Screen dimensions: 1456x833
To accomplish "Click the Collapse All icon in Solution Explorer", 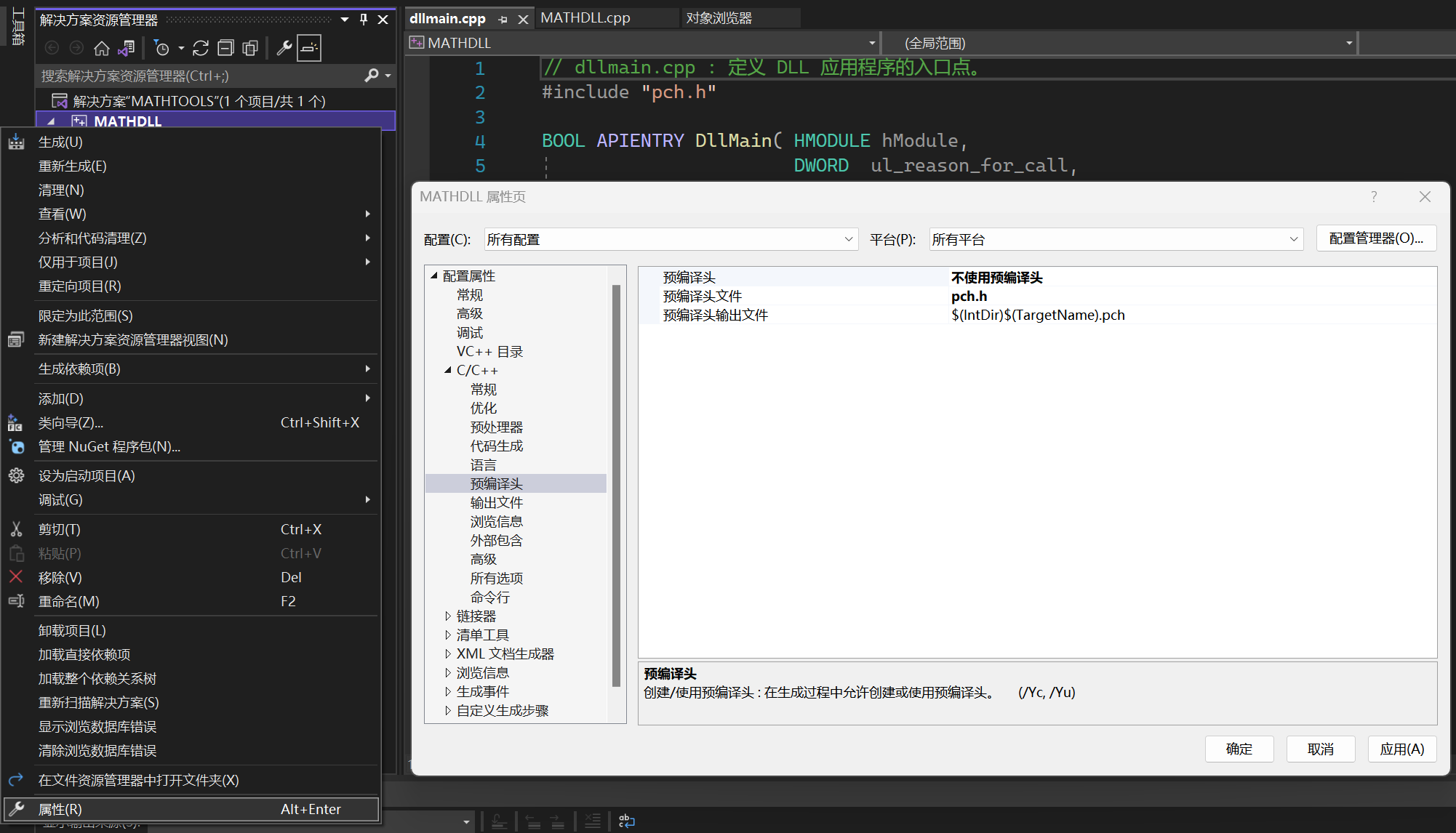I will (x=225, y=49).
